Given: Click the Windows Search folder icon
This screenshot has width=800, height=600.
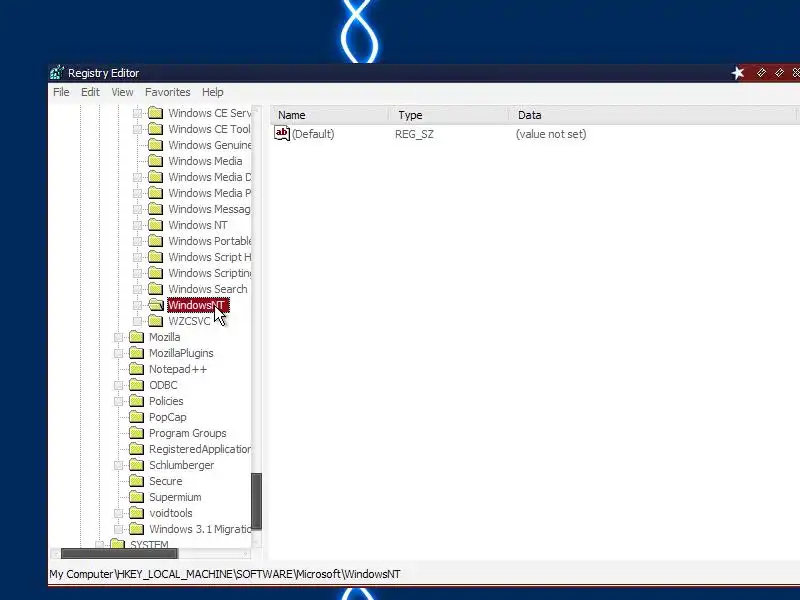Looking at the screenshot, I should point(156,289).
